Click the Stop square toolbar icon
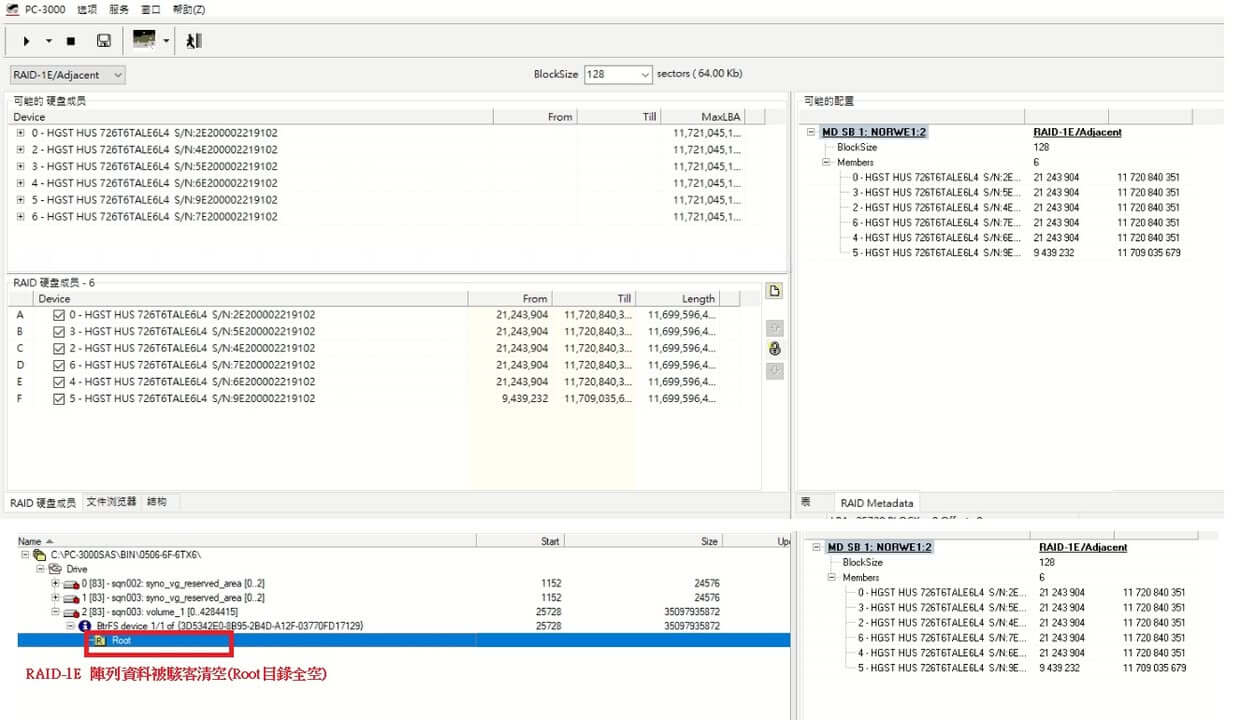Viewport: 1240px width, 720px height. tap(71, 41)
